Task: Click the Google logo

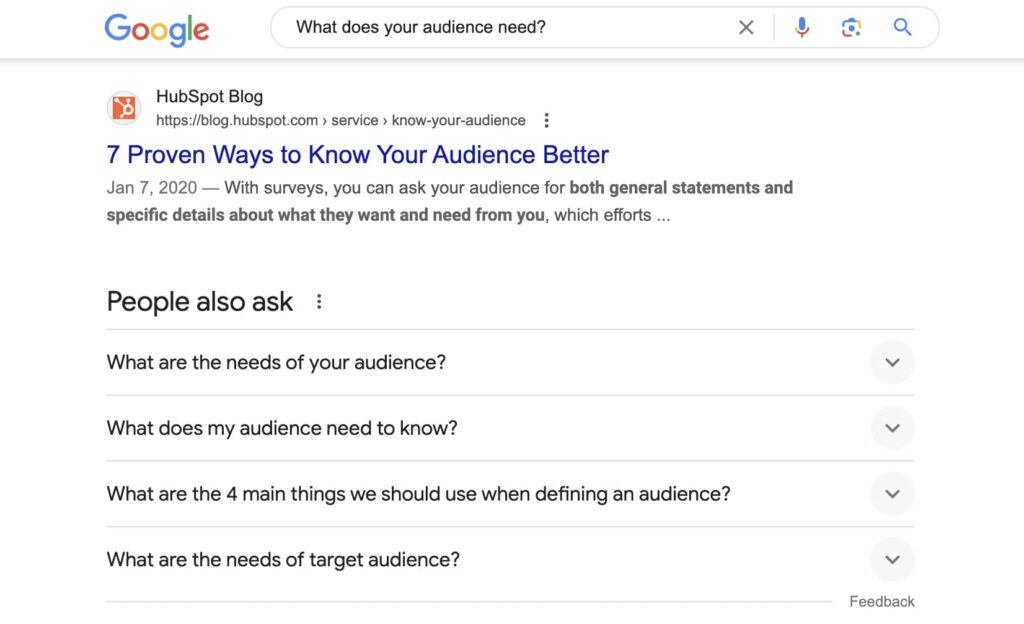Action: (157, 29)
